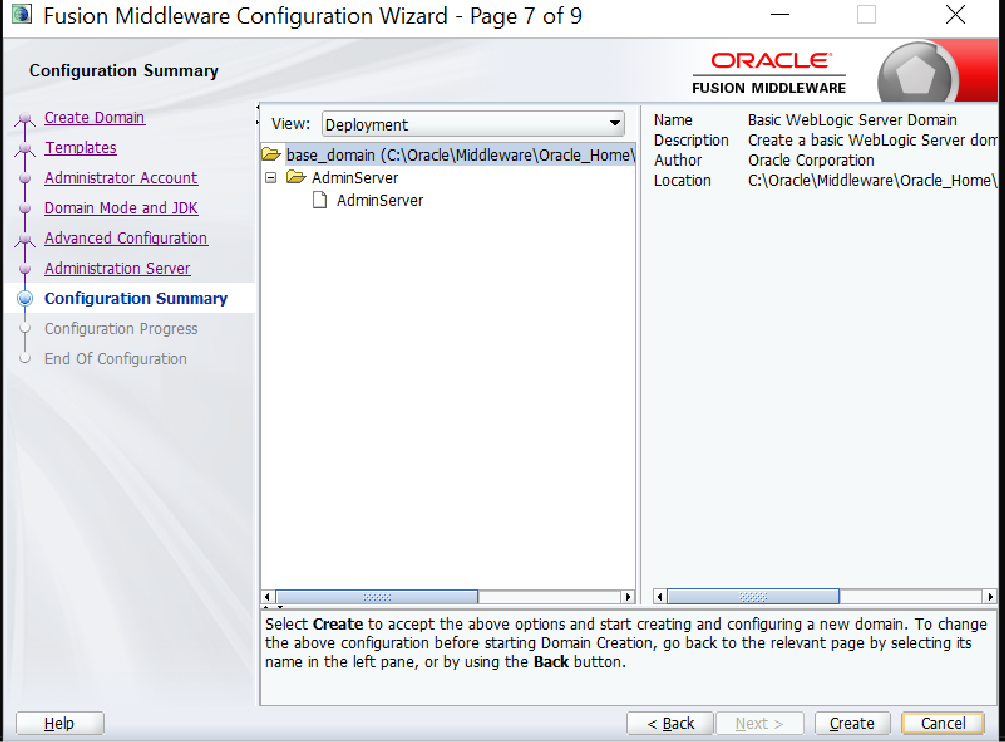Select the AdminServer leaf item in tree
This screenshot has height=742, width=1005.
tap(379, 200)
